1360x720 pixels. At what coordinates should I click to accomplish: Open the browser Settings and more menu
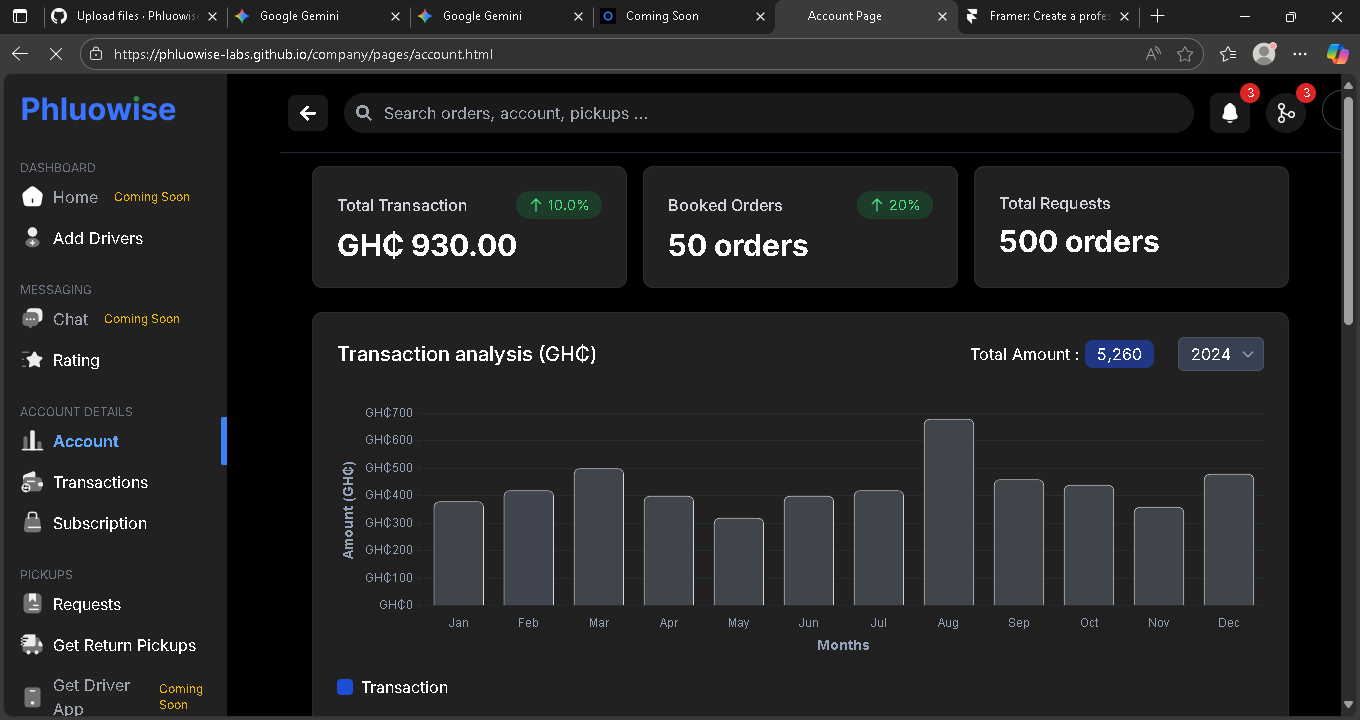1300,54
